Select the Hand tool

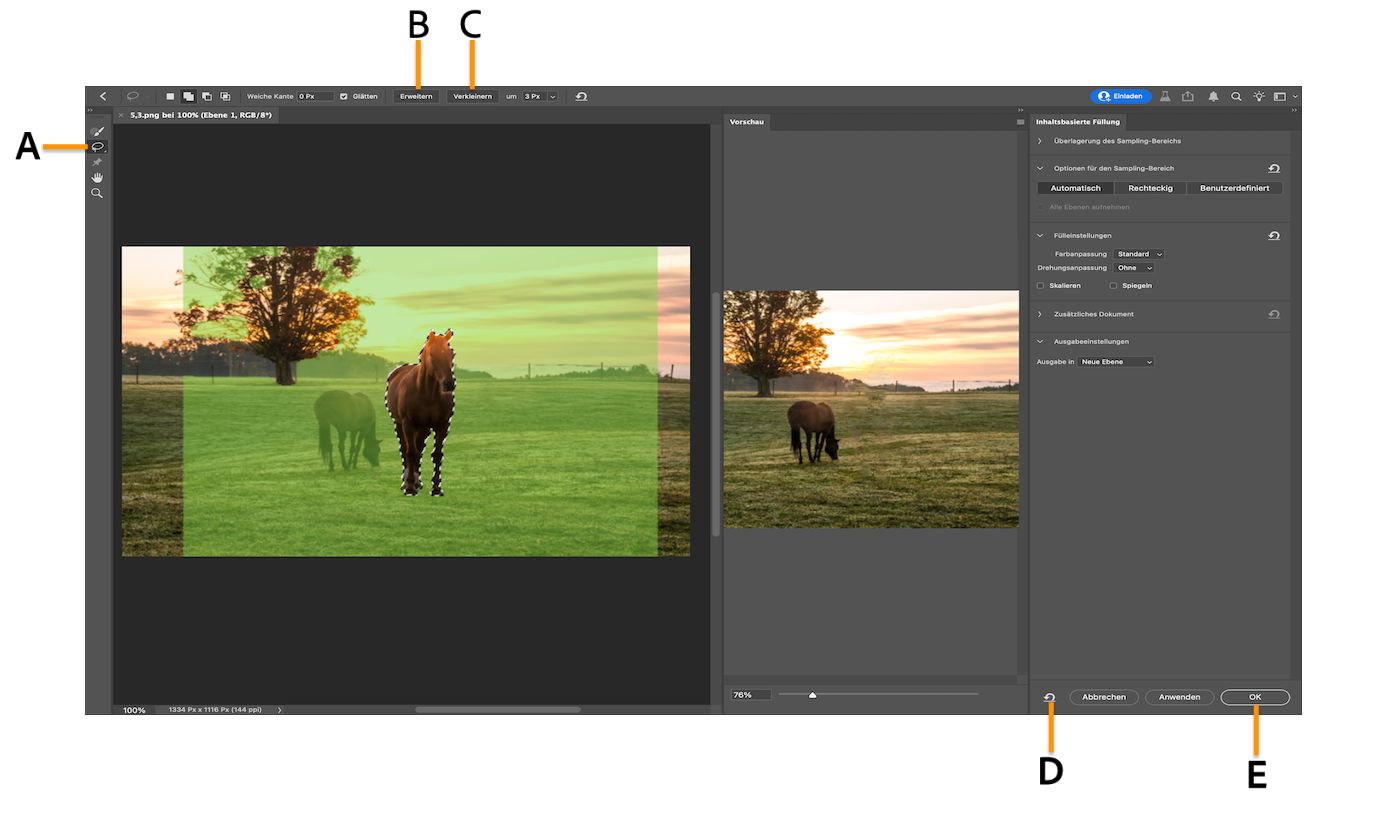point(97,177)
